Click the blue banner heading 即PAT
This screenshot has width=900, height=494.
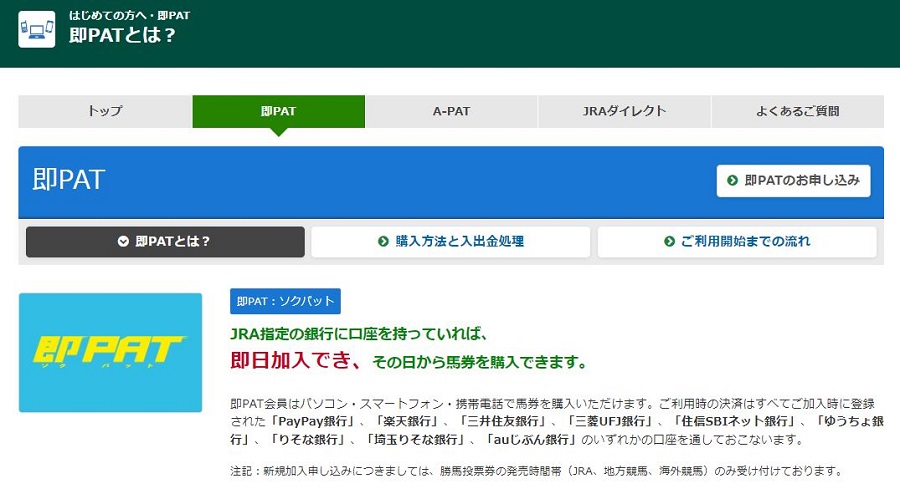(69, 180)
